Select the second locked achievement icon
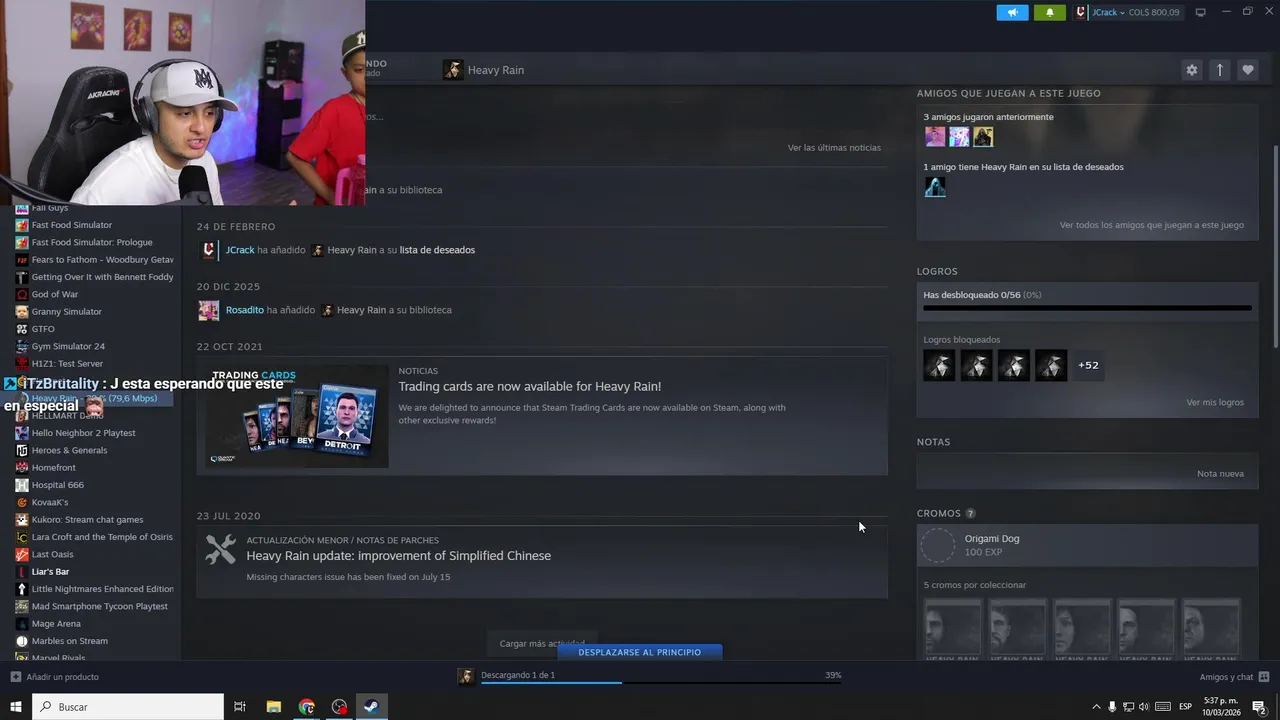Viewport: 1280px width, 720px height. [976, 365]
